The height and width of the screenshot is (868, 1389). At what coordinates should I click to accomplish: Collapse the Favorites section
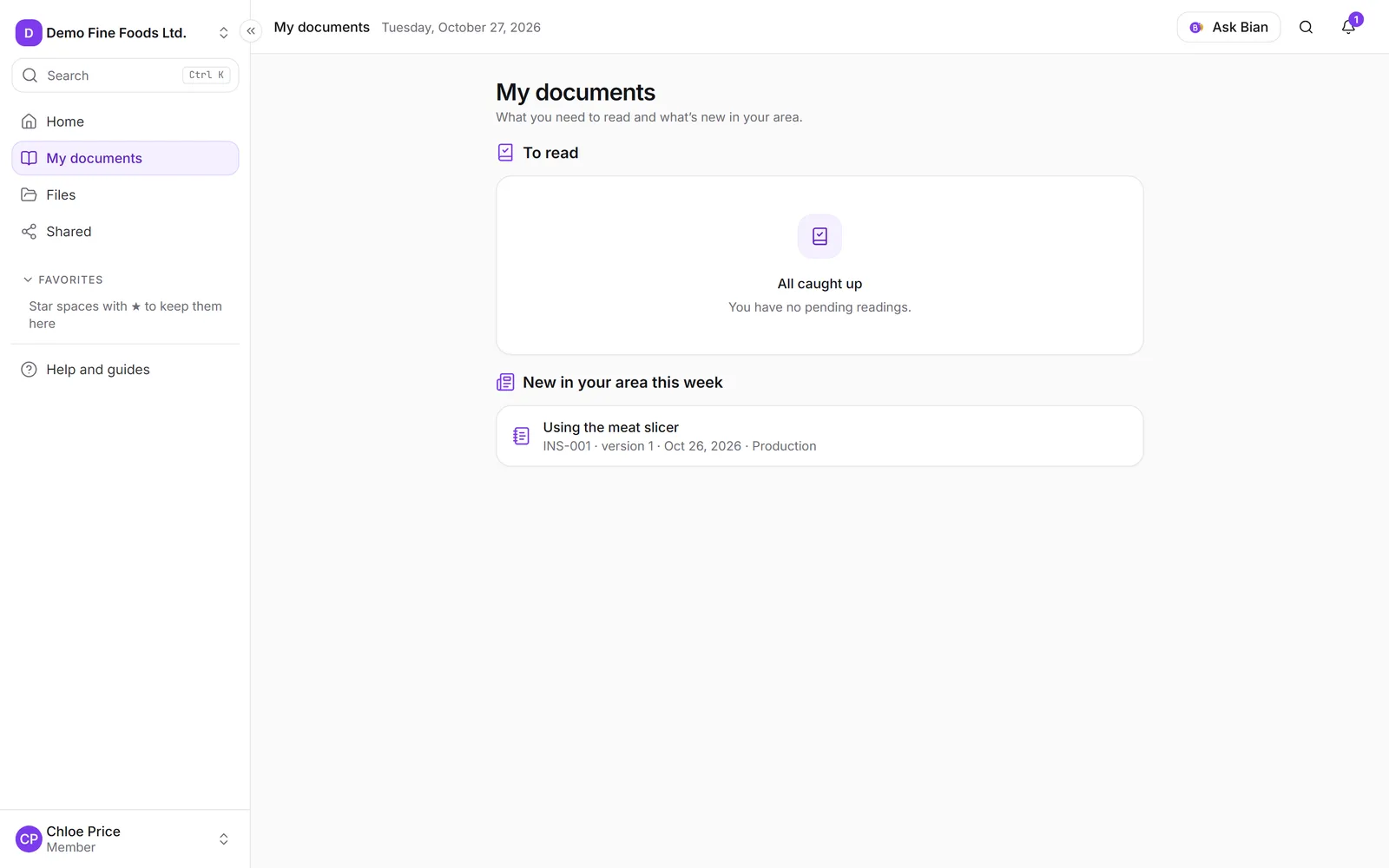point(63,279)
